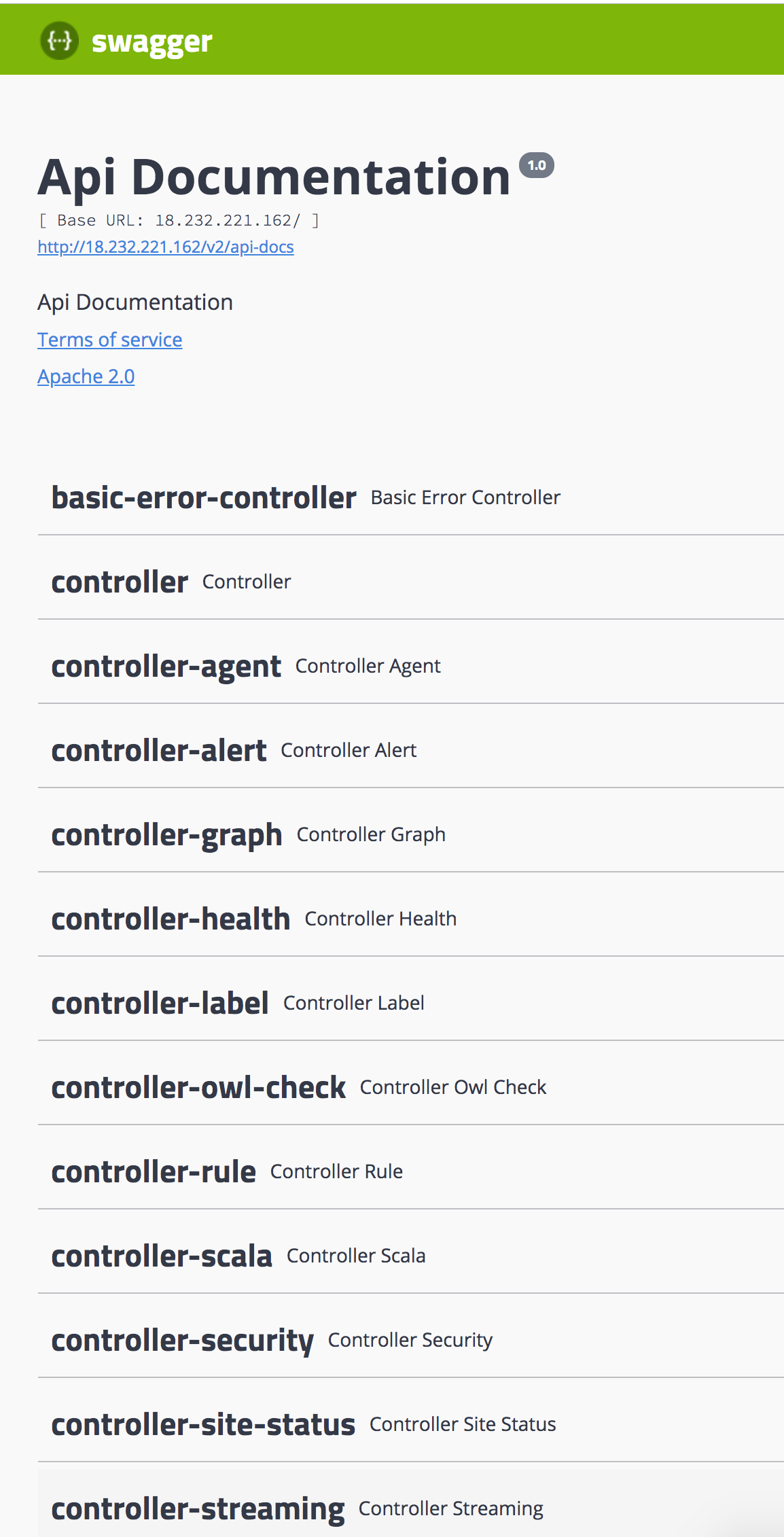The width and height of the screenshot is (784, 1537).
Task: Expand the controller-scala section
Action: [x=162, y=1256]
